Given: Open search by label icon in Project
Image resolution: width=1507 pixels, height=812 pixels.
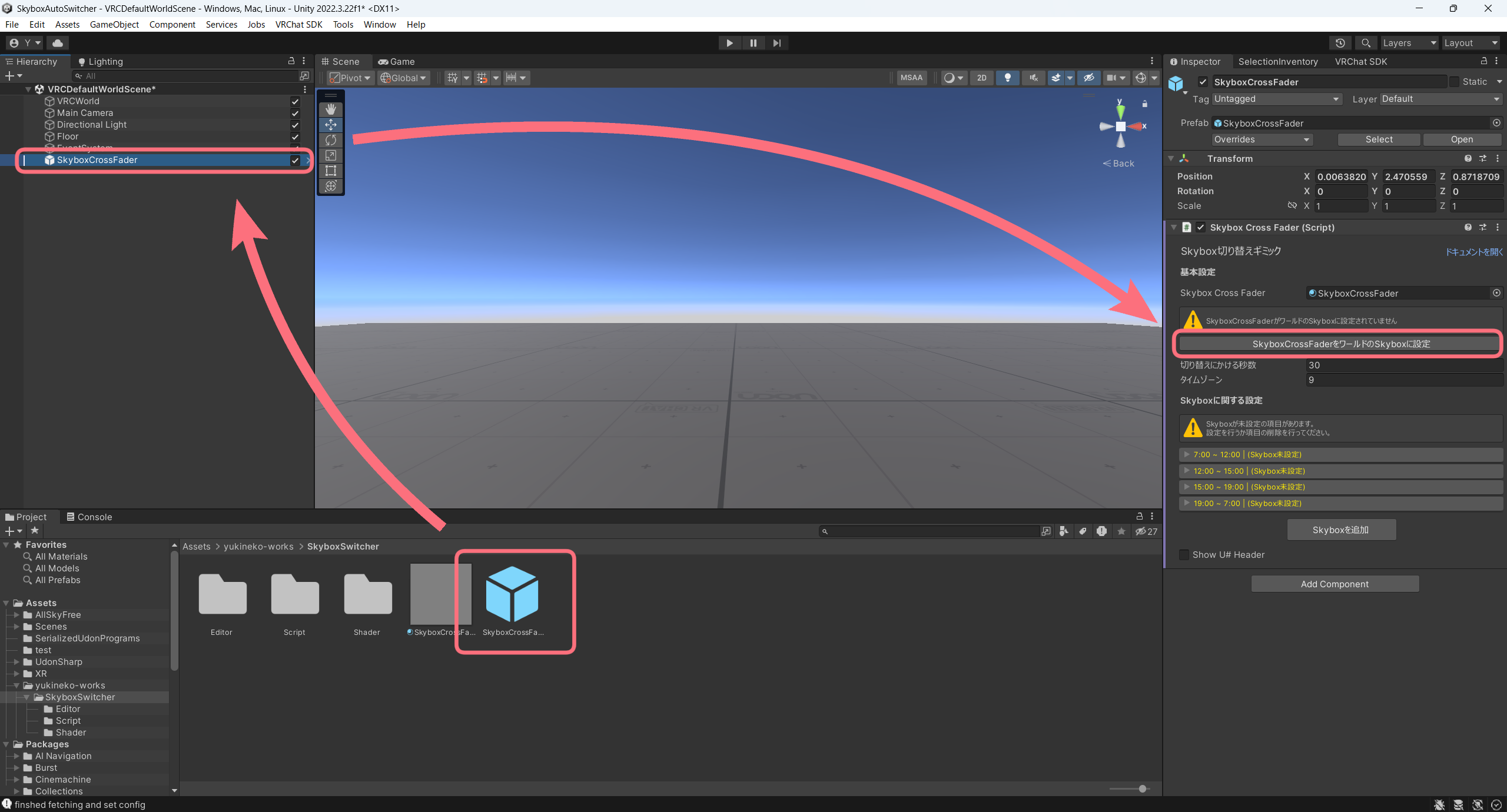Looking at the screenshot, I should [x=1083, y=531].
